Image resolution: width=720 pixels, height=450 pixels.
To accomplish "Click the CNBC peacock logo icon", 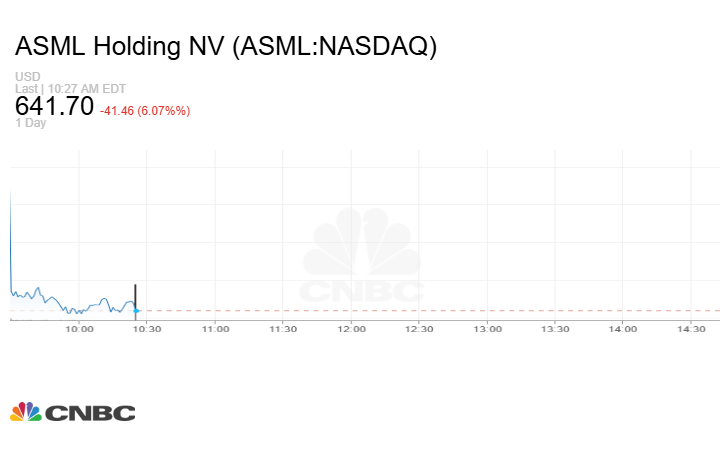I will point(26,412).
